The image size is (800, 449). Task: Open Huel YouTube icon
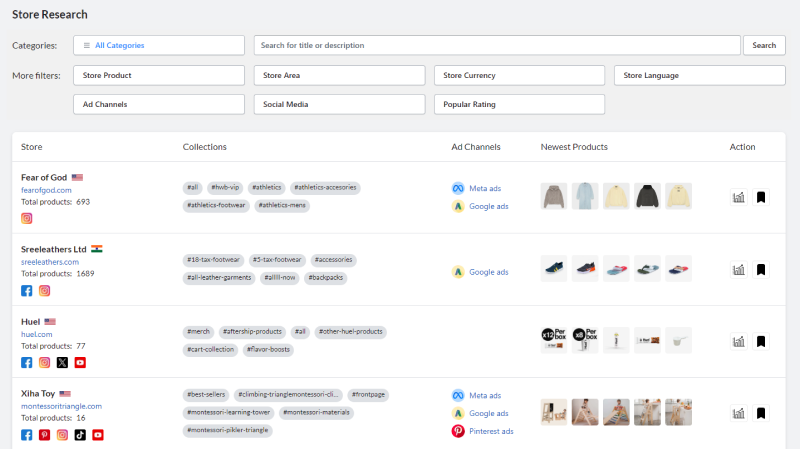[80, 363]
